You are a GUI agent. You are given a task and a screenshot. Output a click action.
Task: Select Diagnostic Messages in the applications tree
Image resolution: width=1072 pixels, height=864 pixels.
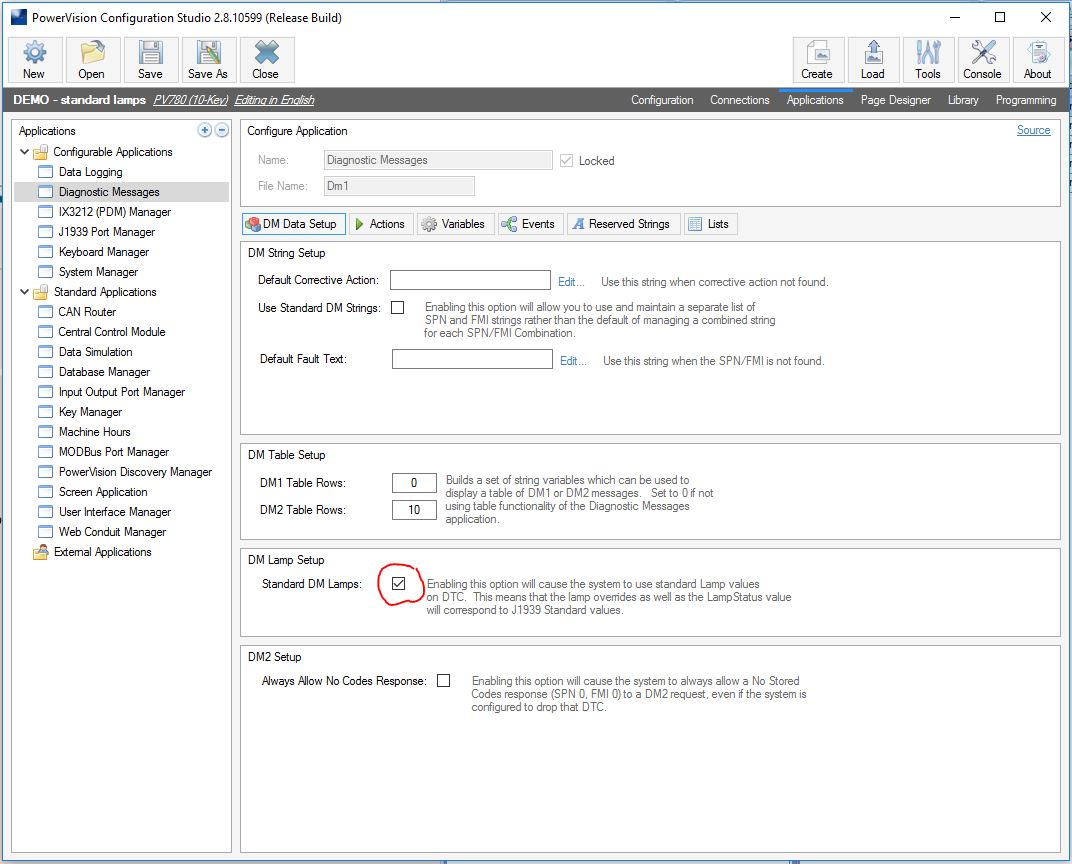[122, 192]
